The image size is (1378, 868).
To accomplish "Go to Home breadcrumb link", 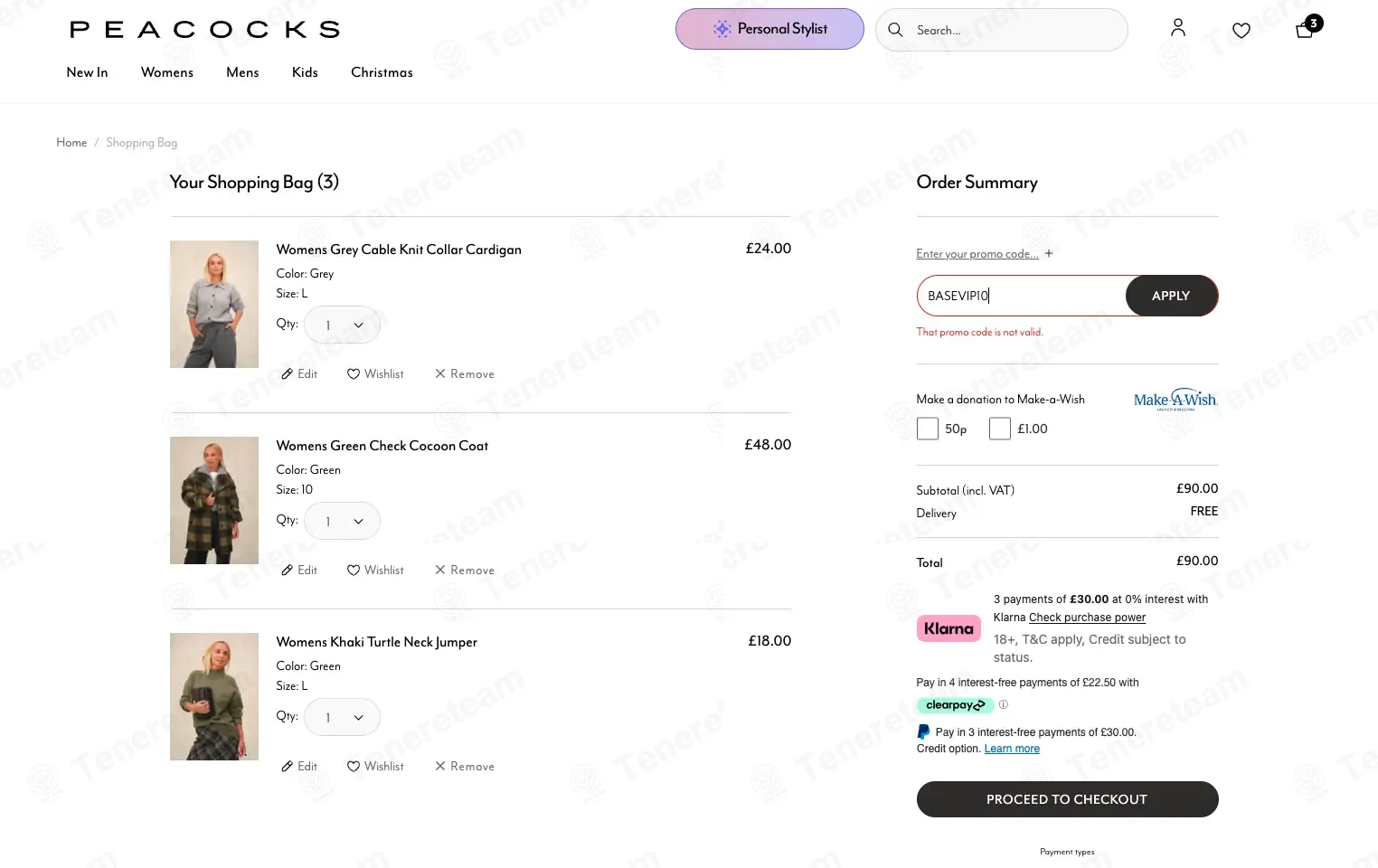I will [x=71, y=143].
